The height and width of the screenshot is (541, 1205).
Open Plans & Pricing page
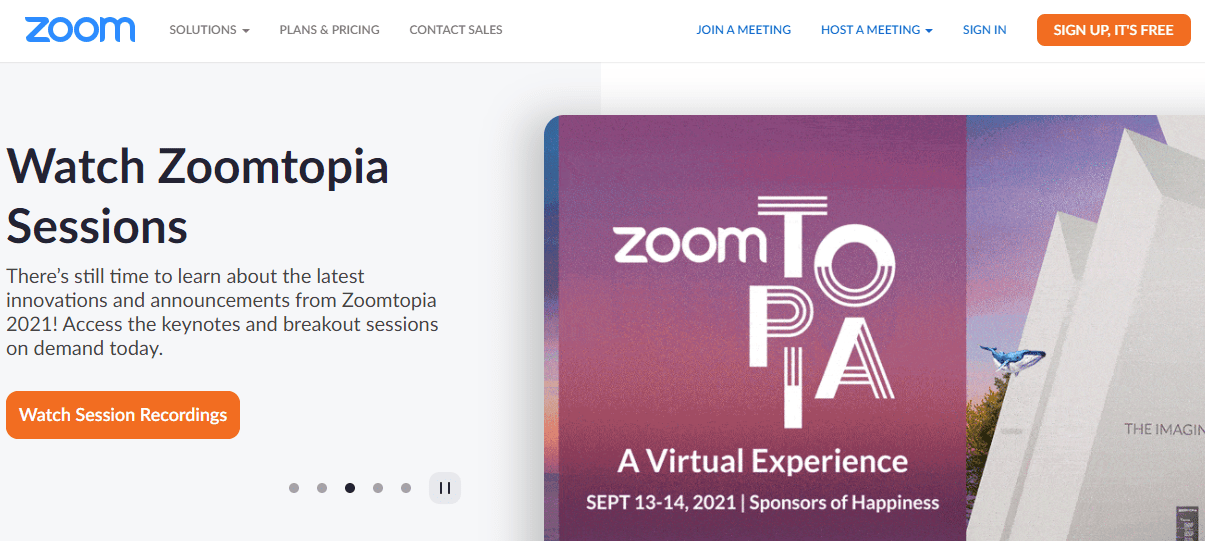tap(329, 30)
